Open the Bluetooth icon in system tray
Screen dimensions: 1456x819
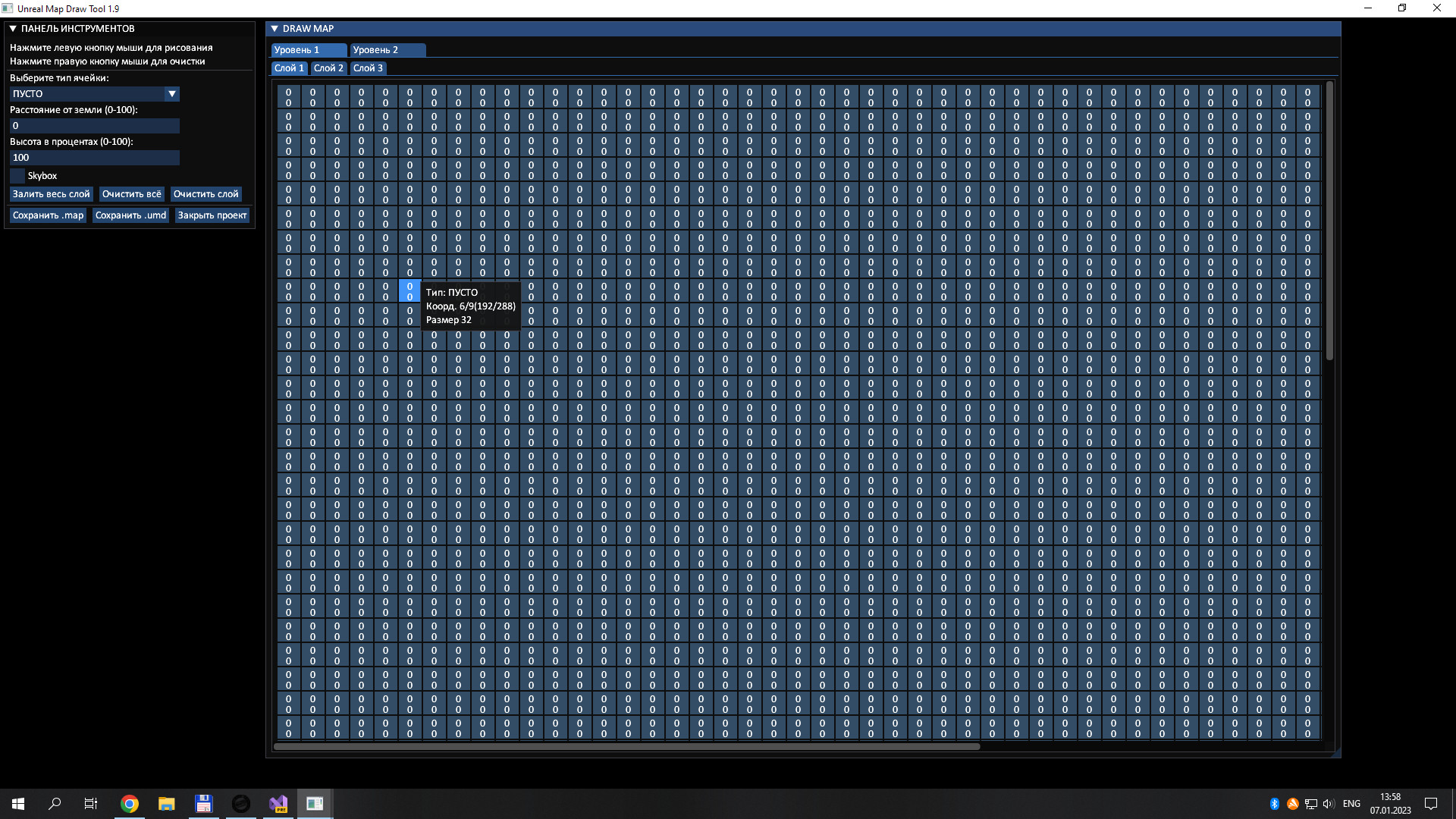(1274, 803)
